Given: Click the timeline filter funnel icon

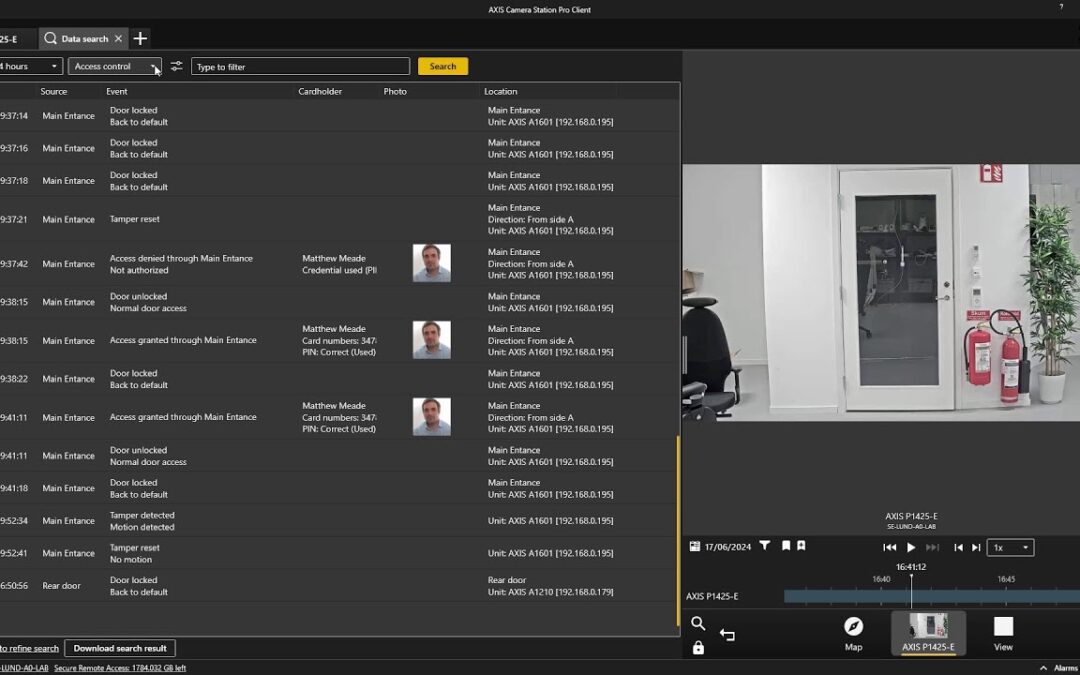Looking at the screenshot, I should coord(765,546).
